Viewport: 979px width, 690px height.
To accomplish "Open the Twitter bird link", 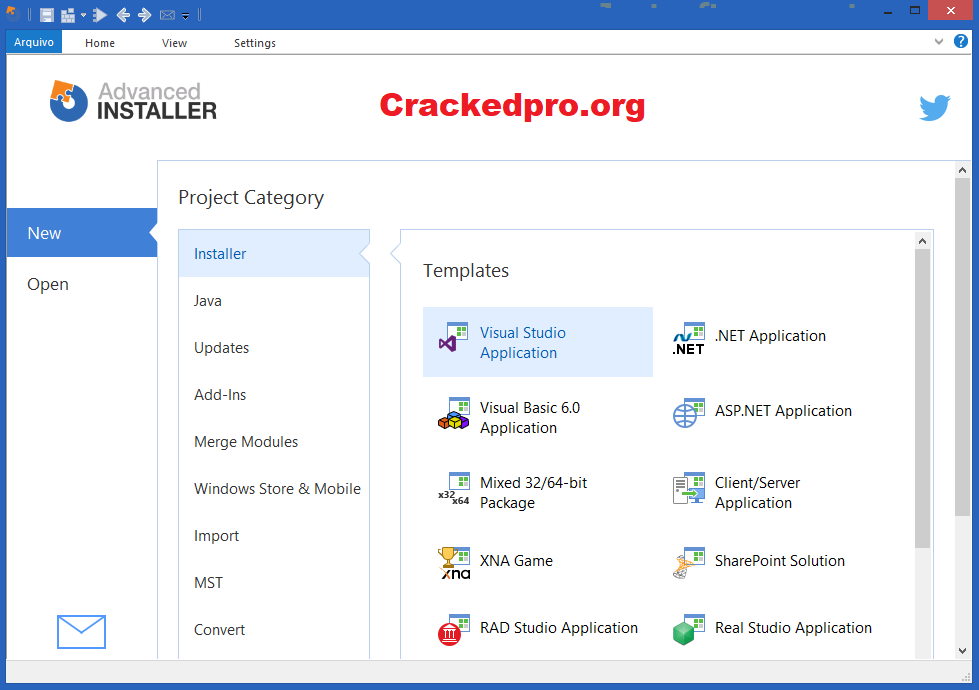I will click(935, 107).
